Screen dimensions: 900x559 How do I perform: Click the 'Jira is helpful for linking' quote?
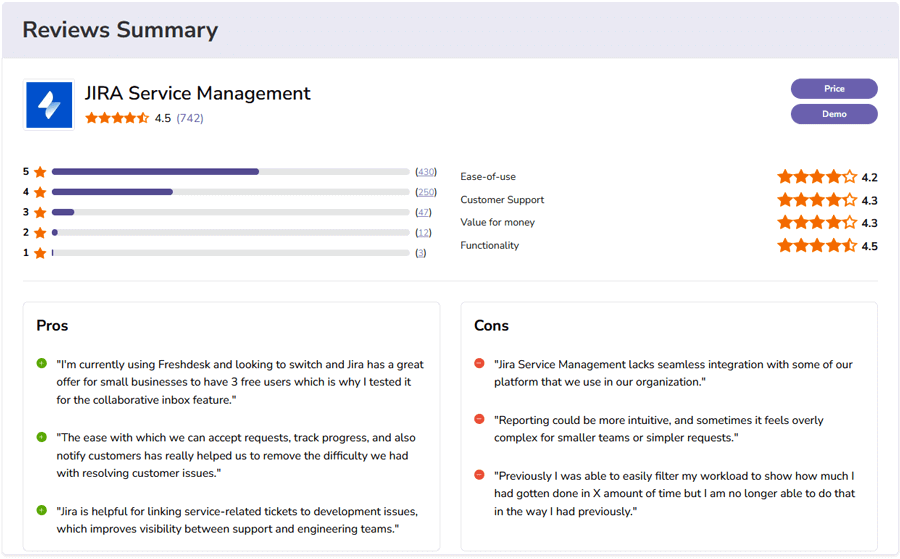coord(237,520)
